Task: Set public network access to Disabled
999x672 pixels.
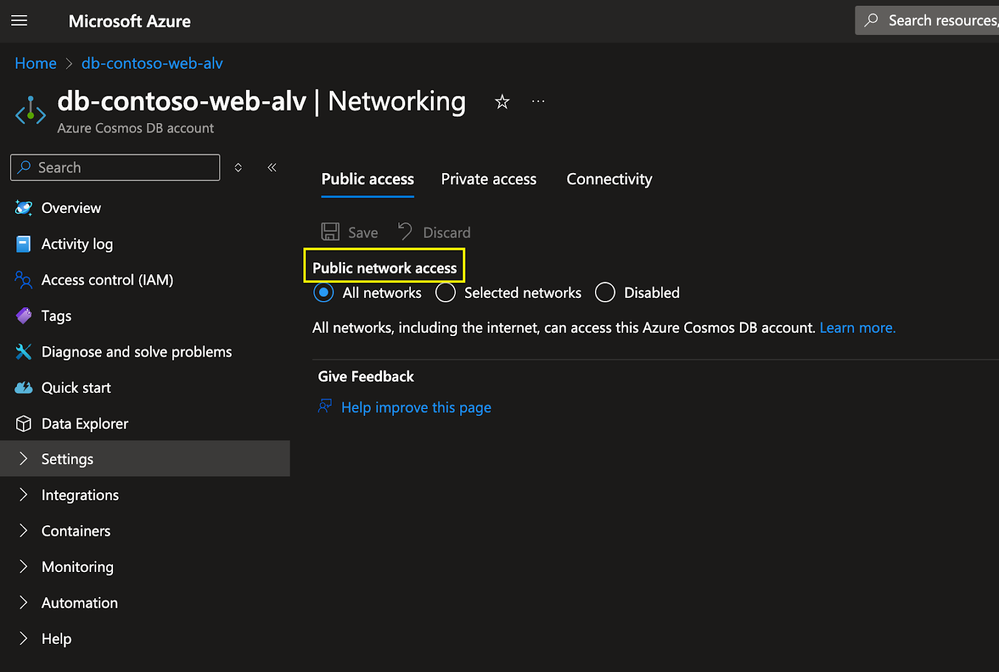Action: coord(605,293)
